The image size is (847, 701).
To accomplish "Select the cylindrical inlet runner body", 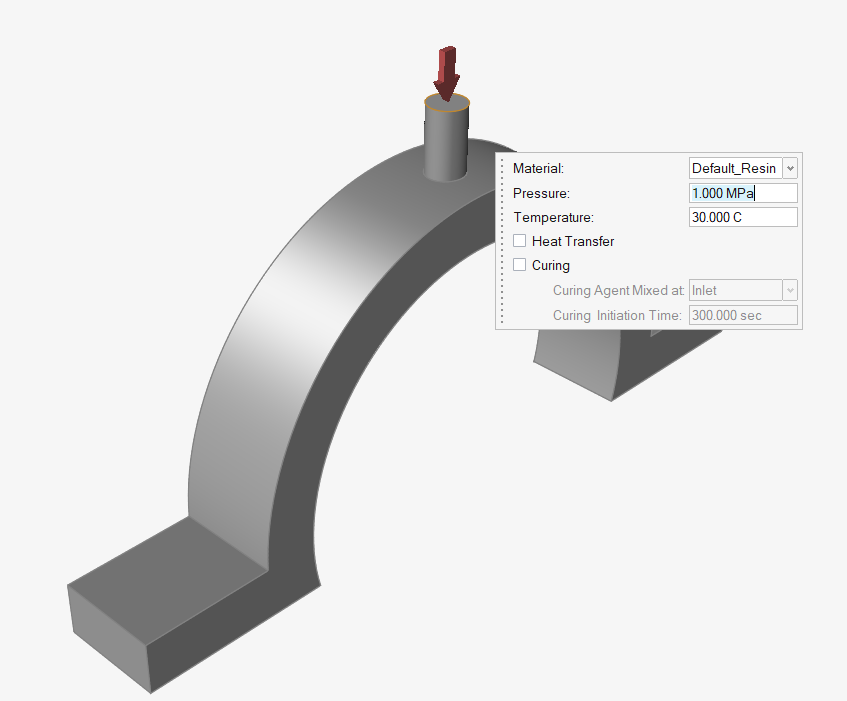I will pyautogui.click(x=446, y=143).
